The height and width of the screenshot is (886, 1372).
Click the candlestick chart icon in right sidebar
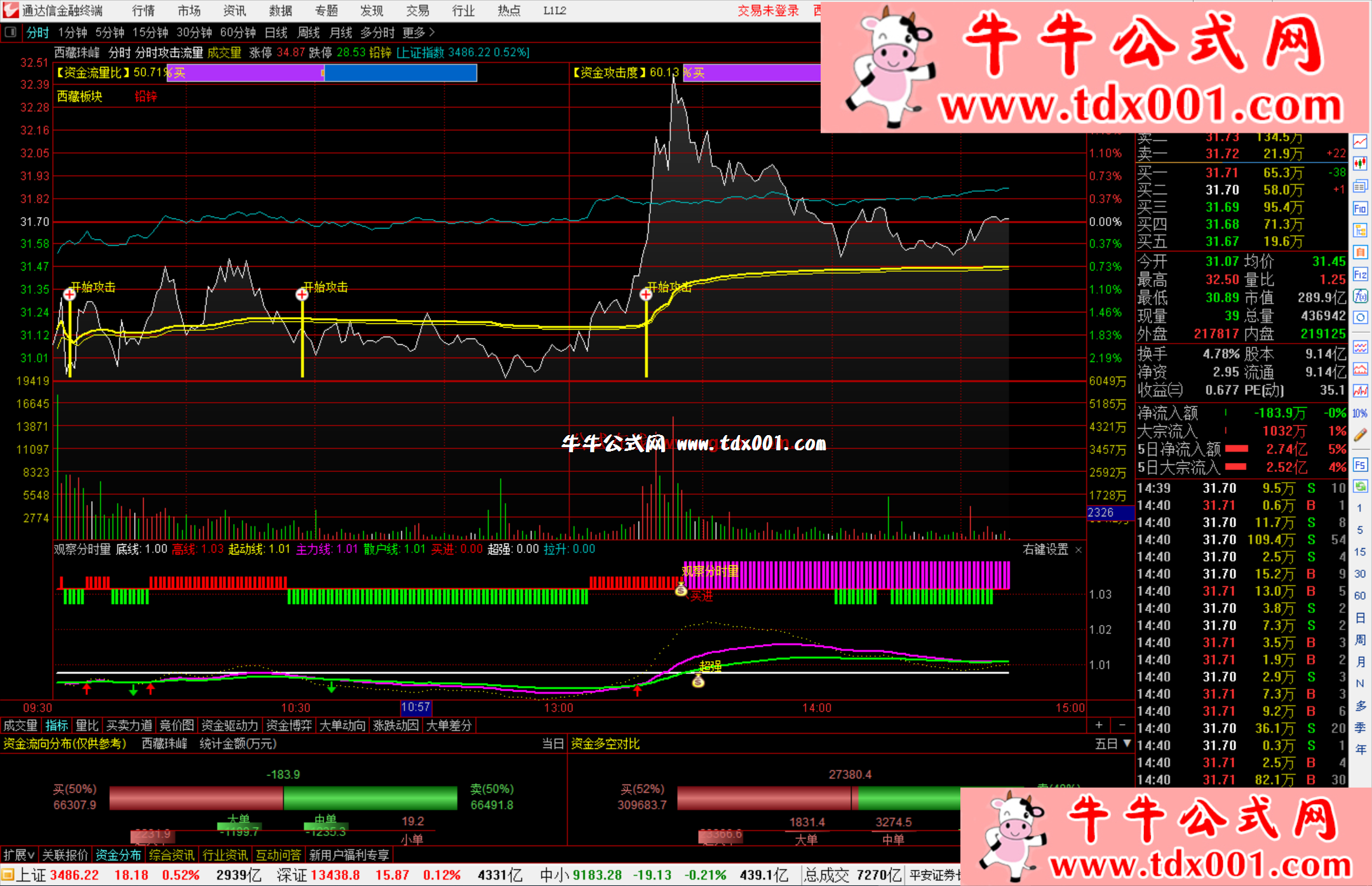click(1360, 164)
